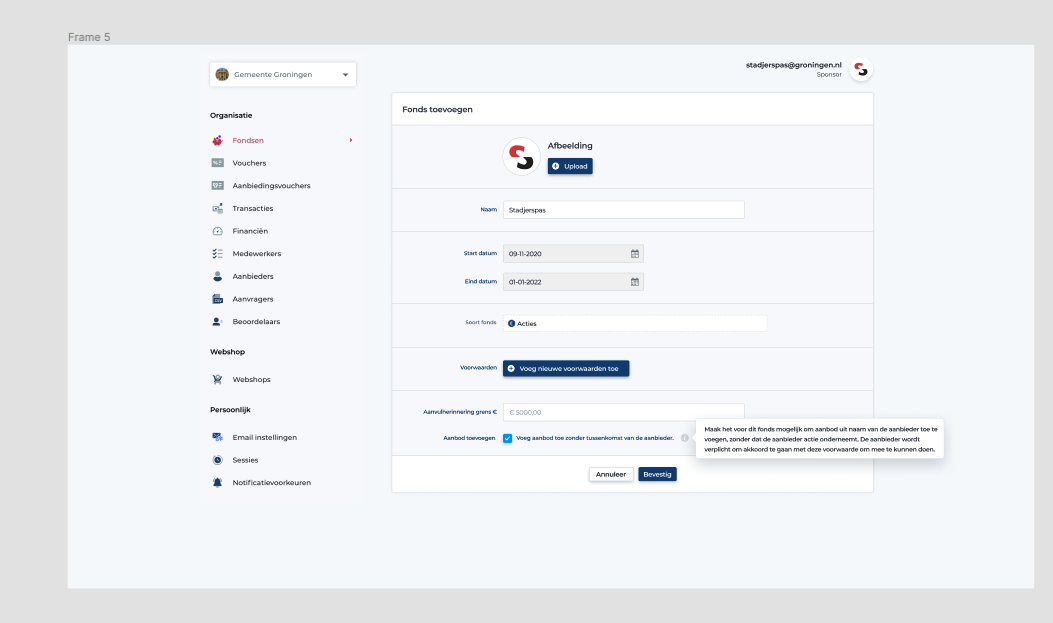Click Voeg nieuwe voorwaarden toe button
This screenshot has width=1053, height=623.
(x=566, y=369)
